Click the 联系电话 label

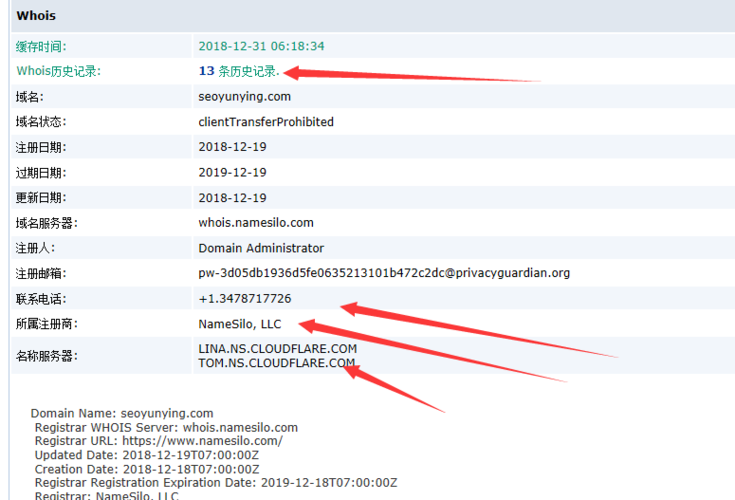click(x=41, y=299)
